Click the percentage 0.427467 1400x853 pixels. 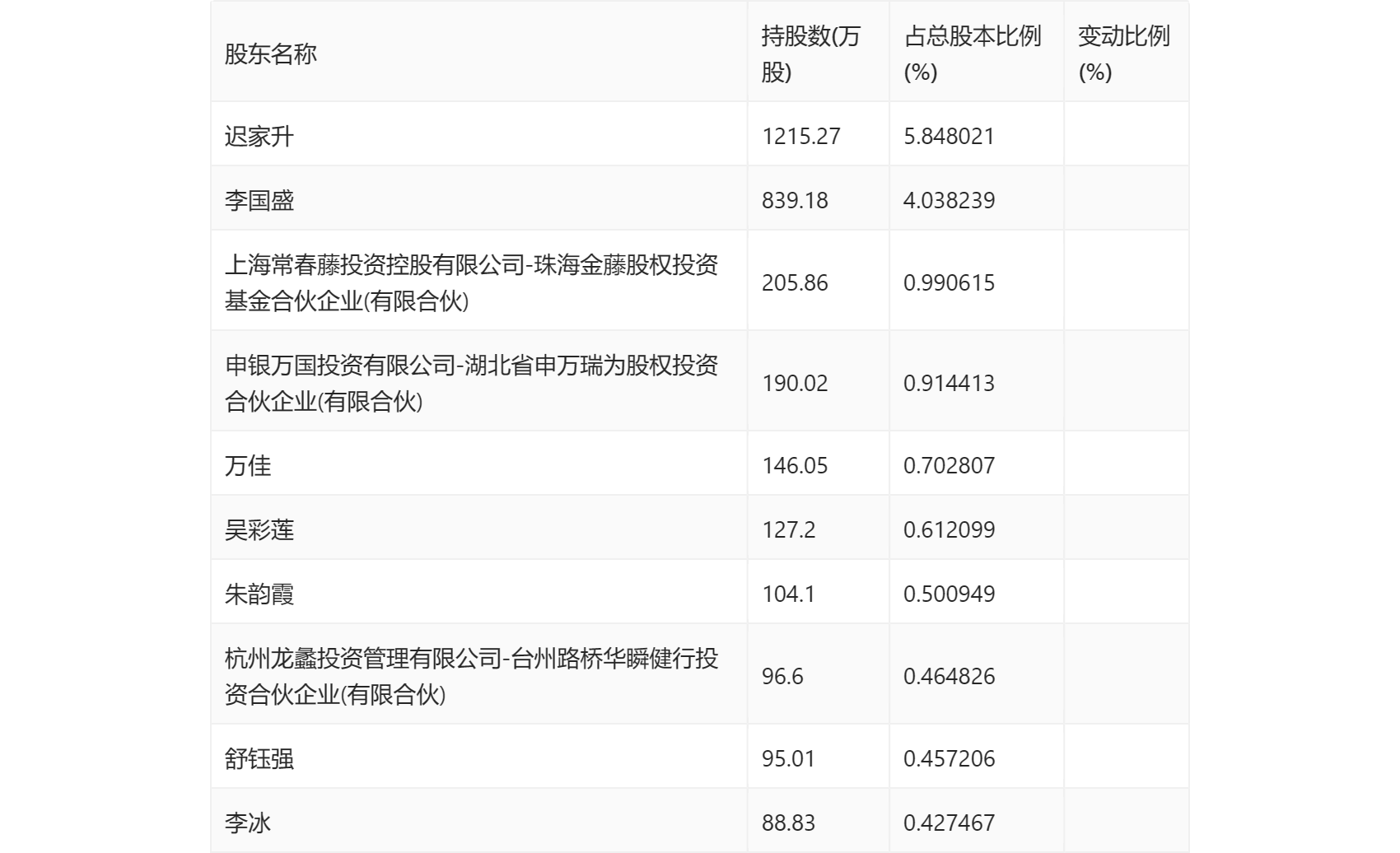click(x=950, y=823)
